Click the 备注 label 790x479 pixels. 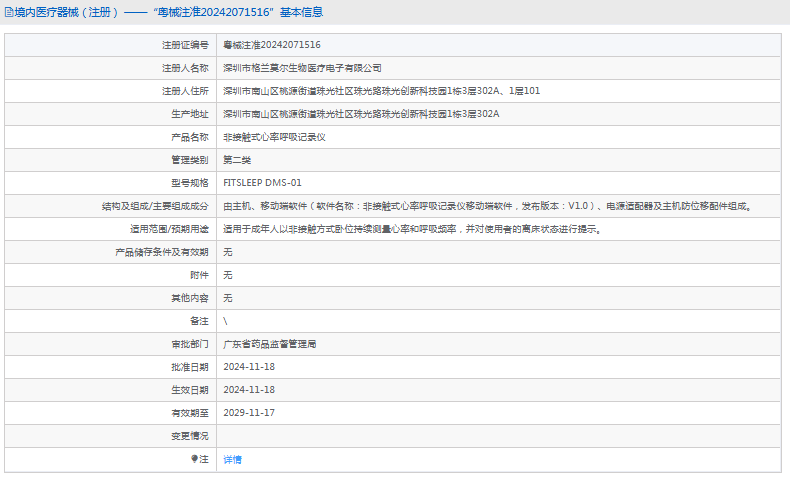point(199,321)
